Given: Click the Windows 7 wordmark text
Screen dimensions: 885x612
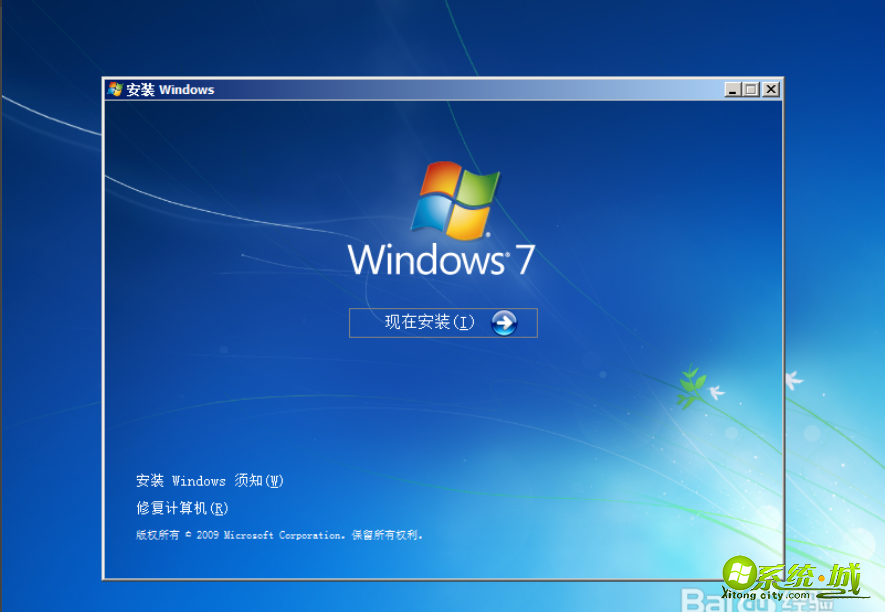Looking at the screenshot, I should tap(441, 259).
